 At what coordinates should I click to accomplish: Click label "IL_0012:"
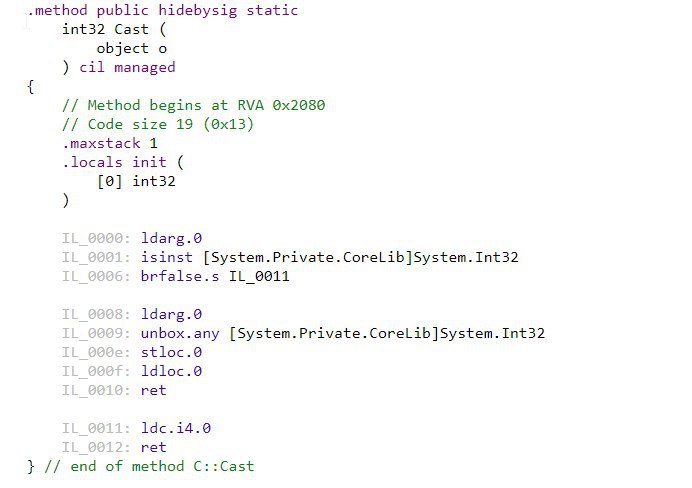coord(96,447)
